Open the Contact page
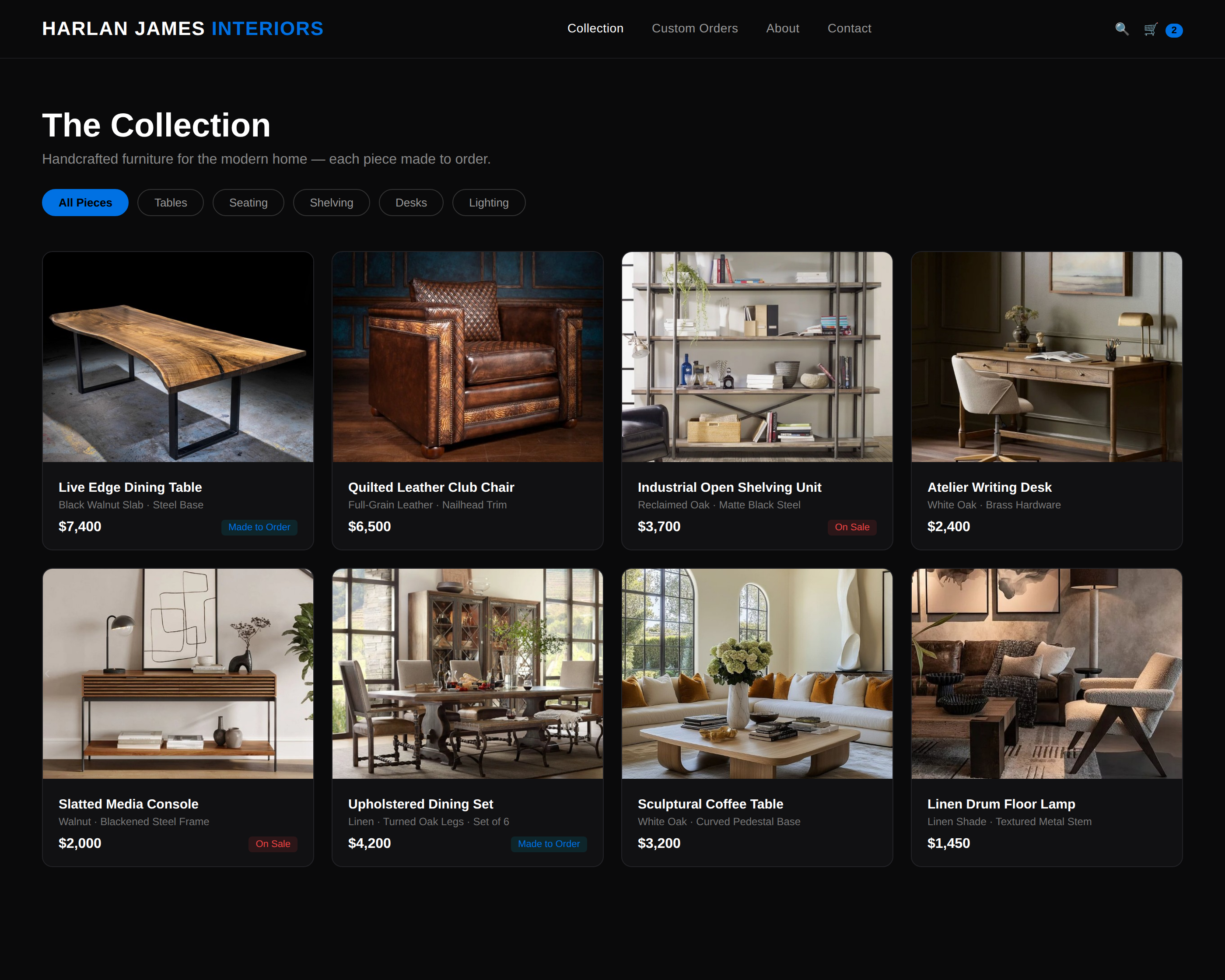1225x980 pixels. (x=850, y=28)
